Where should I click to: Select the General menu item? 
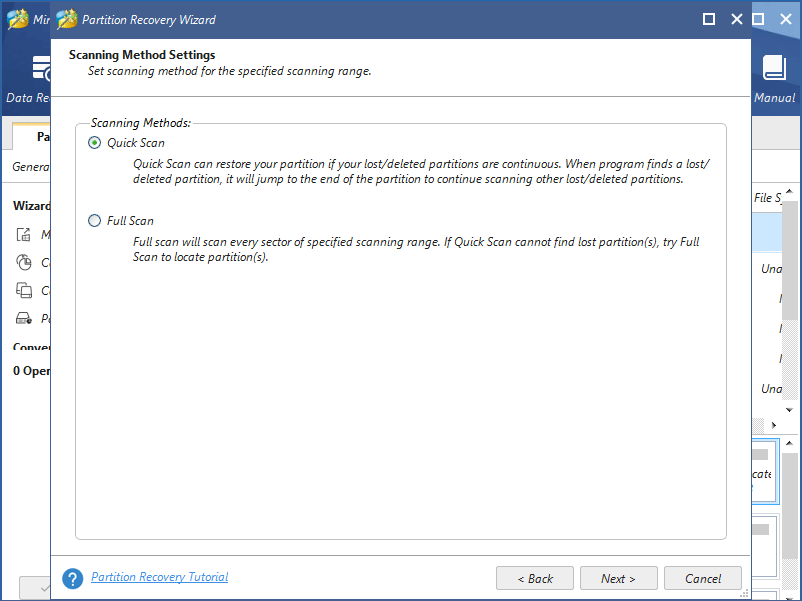tap(31, 167)
